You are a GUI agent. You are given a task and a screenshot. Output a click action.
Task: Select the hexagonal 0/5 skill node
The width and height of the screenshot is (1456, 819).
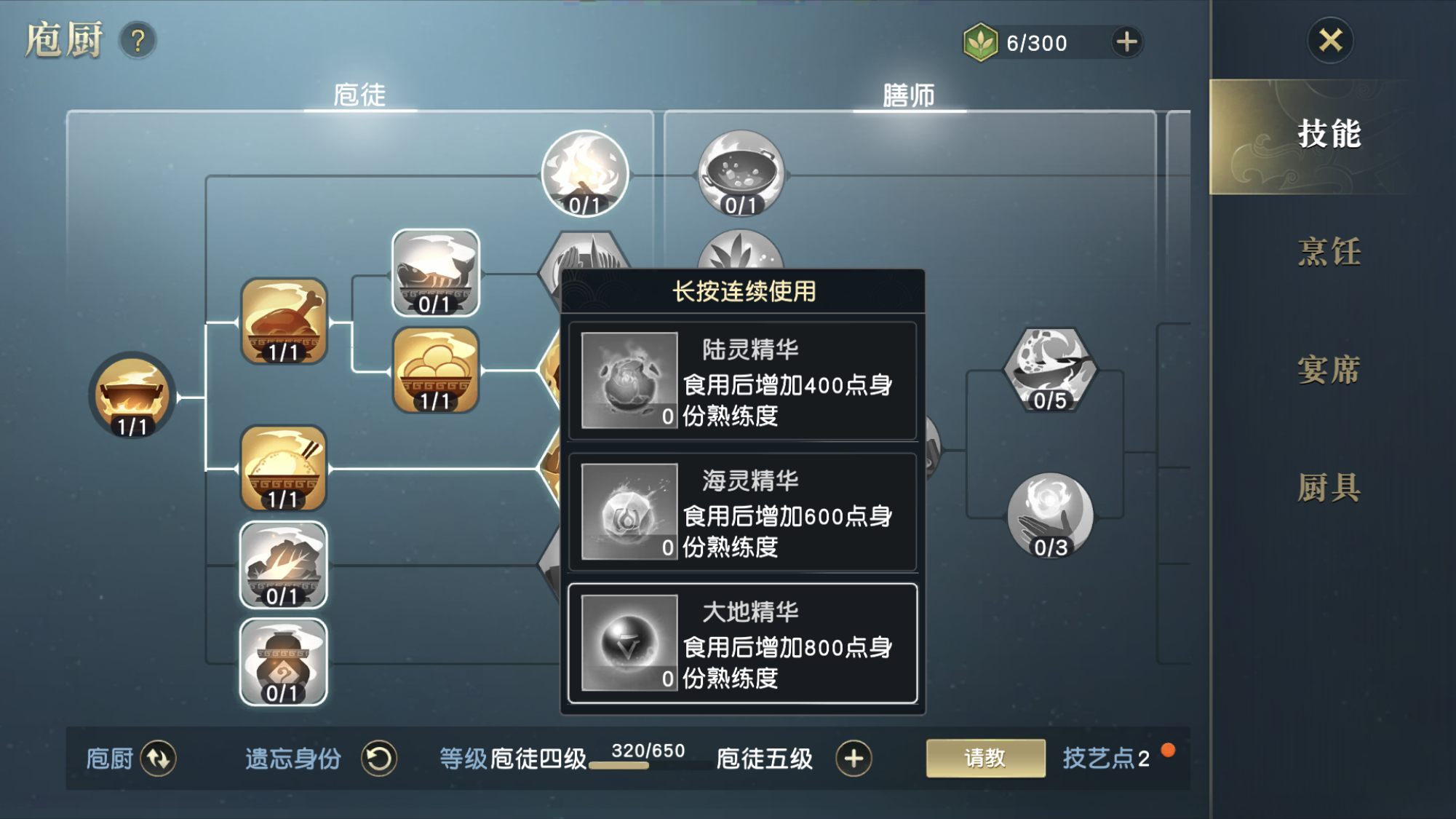(x=1049, y=370)
